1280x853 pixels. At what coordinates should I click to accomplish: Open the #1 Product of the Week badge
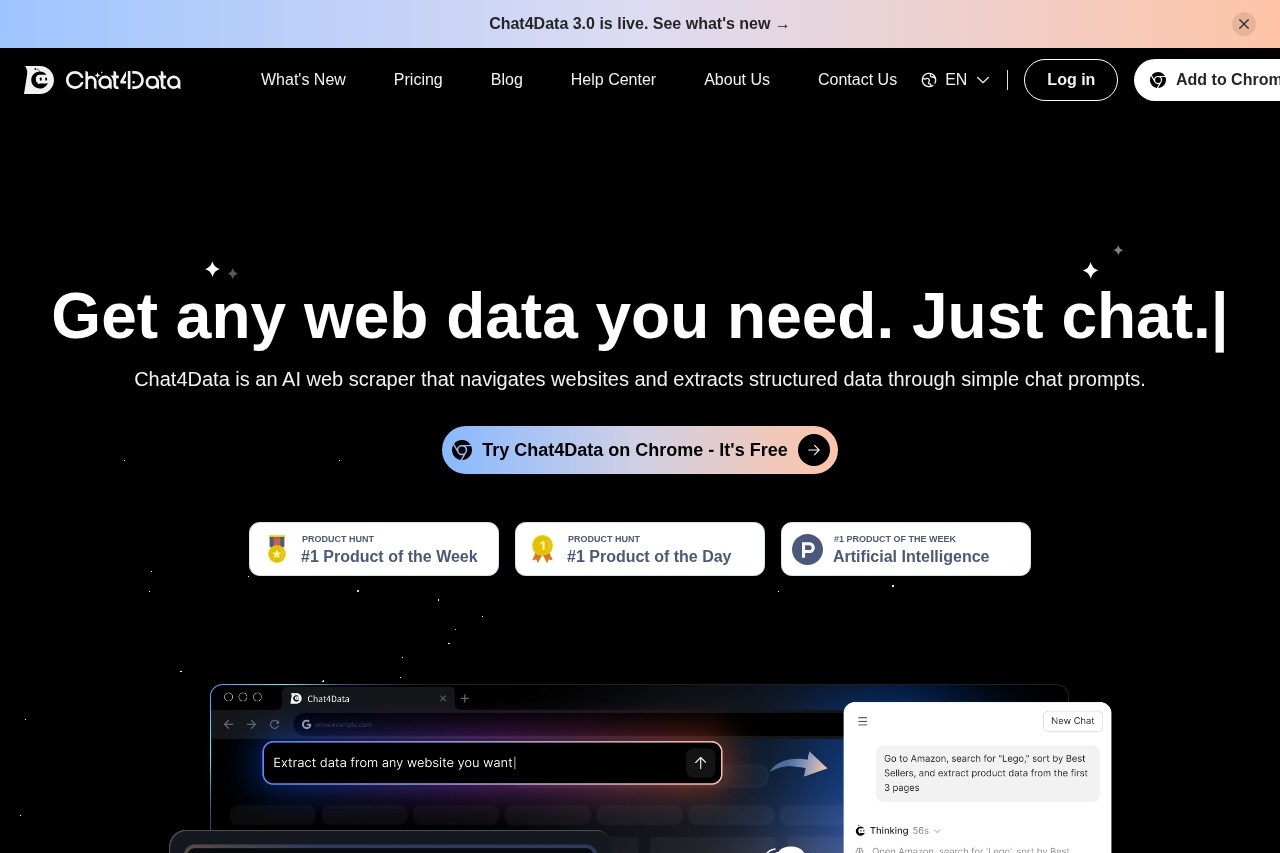(x=374, y=549)
